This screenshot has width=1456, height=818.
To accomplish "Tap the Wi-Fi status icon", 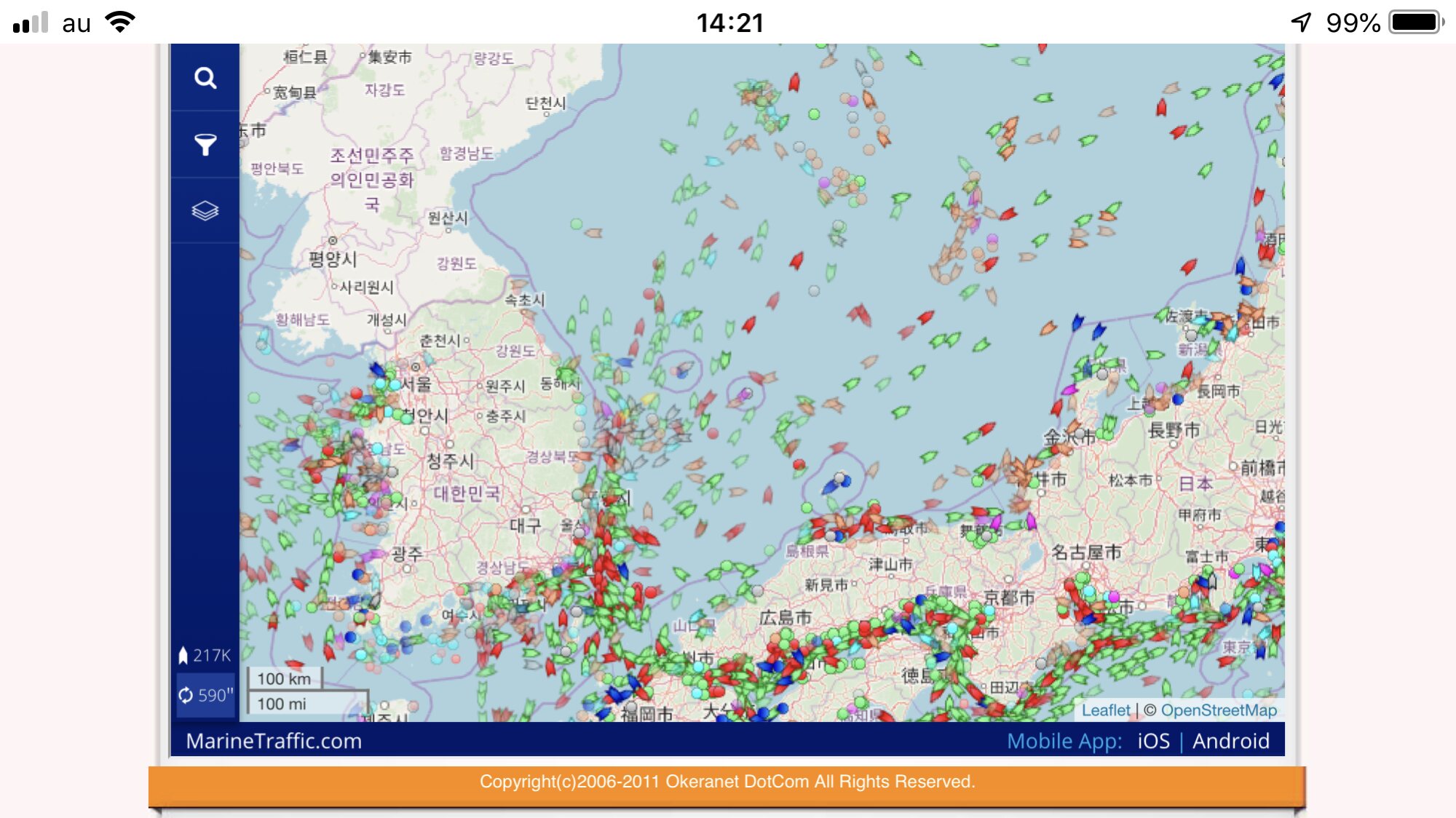I will click(x=120, y=23).
